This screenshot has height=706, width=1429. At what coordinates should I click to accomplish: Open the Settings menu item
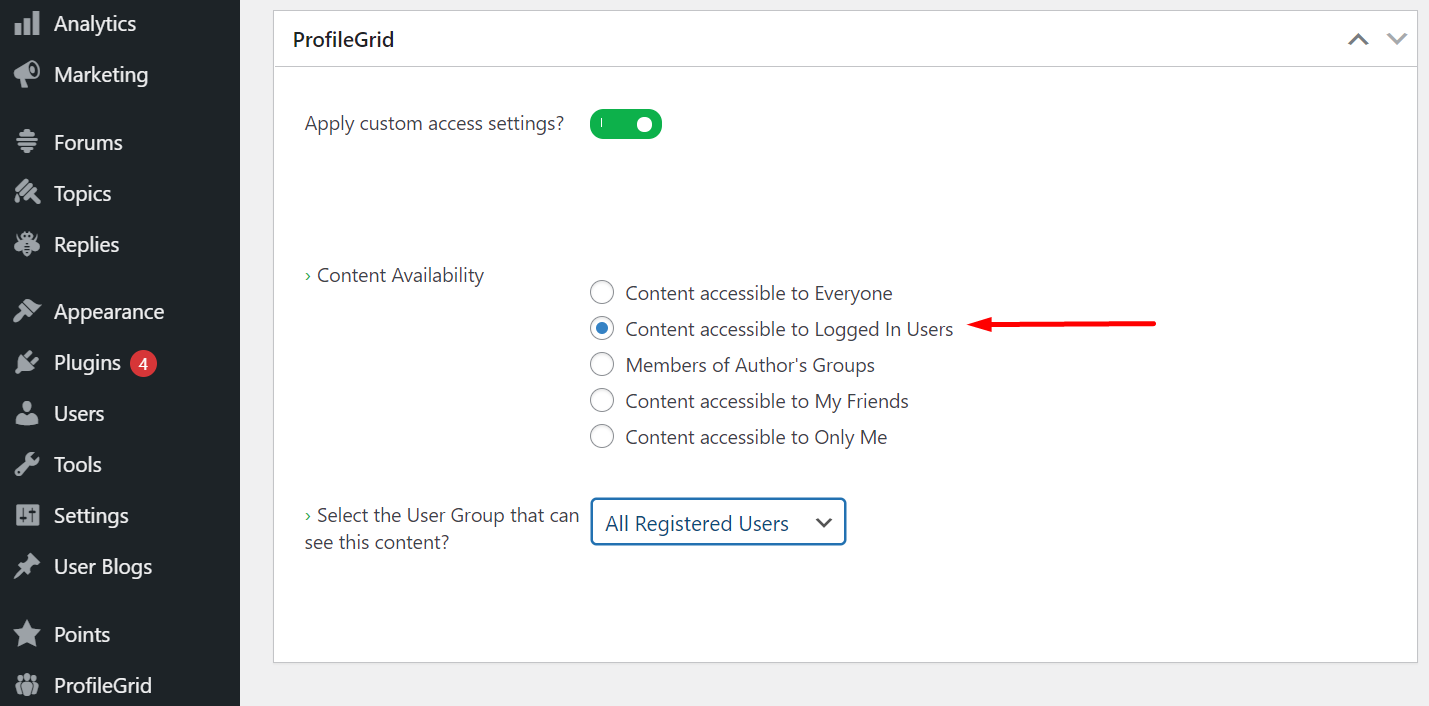click(x=91, y=516)
